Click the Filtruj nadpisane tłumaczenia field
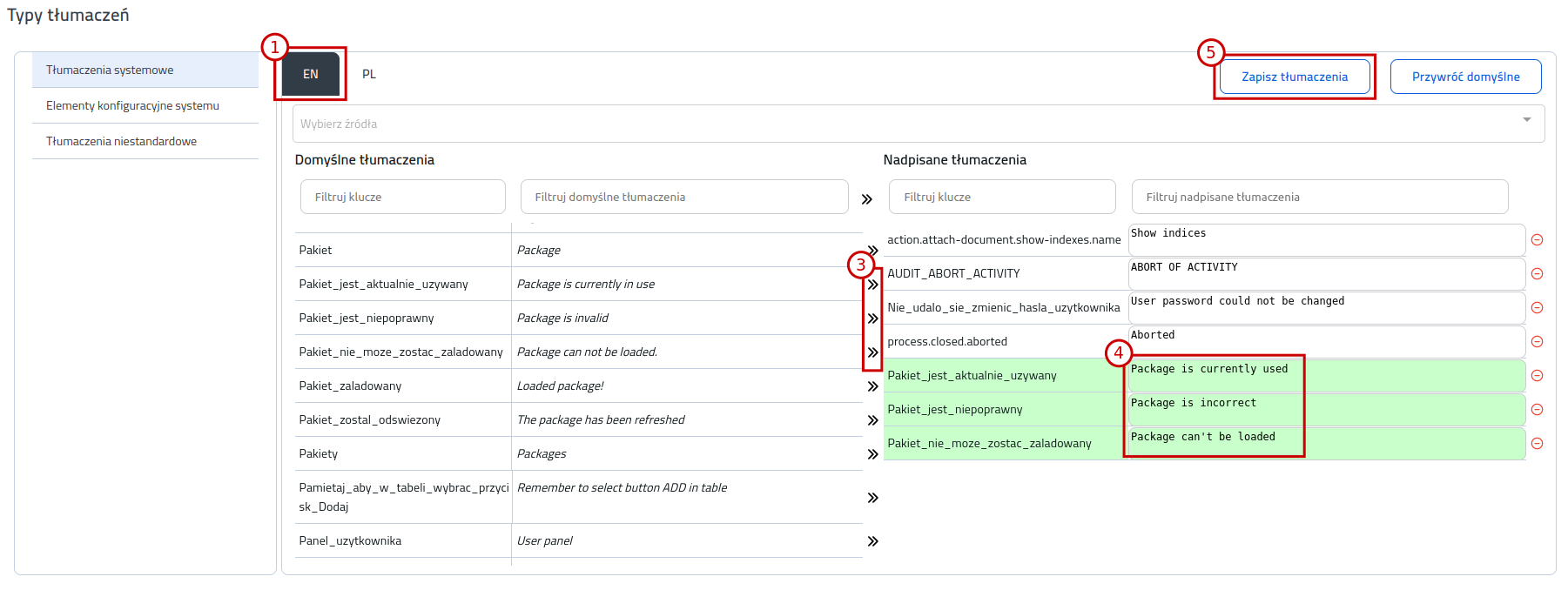The image size is (1568, 590). tap(1320, 197)
